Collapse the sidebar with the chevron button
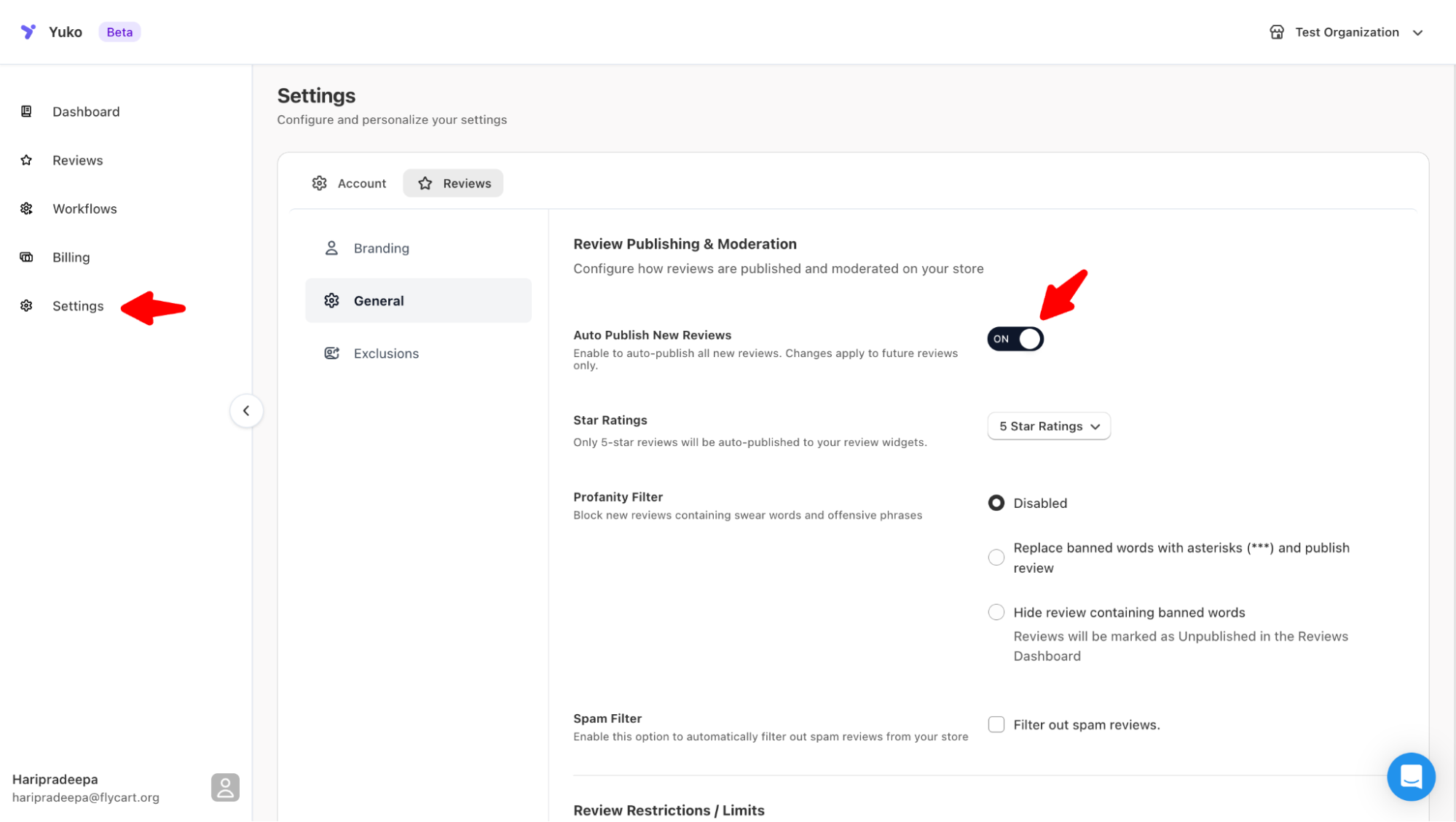Viewport: 1456px width, 822px height. click(x=246, y=411)
